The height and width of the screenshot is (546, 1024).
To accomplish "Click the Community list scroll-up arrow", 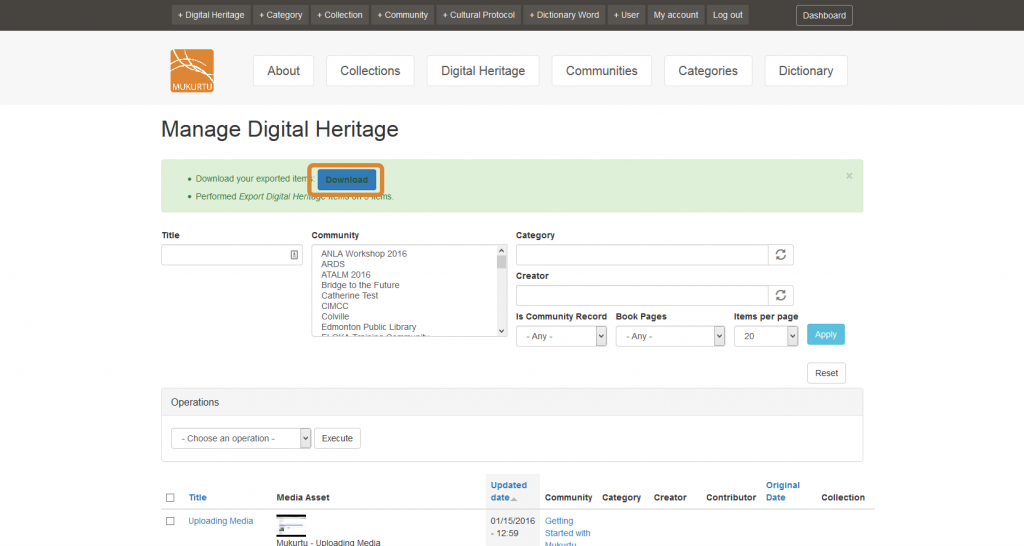I will pos(502,251).
